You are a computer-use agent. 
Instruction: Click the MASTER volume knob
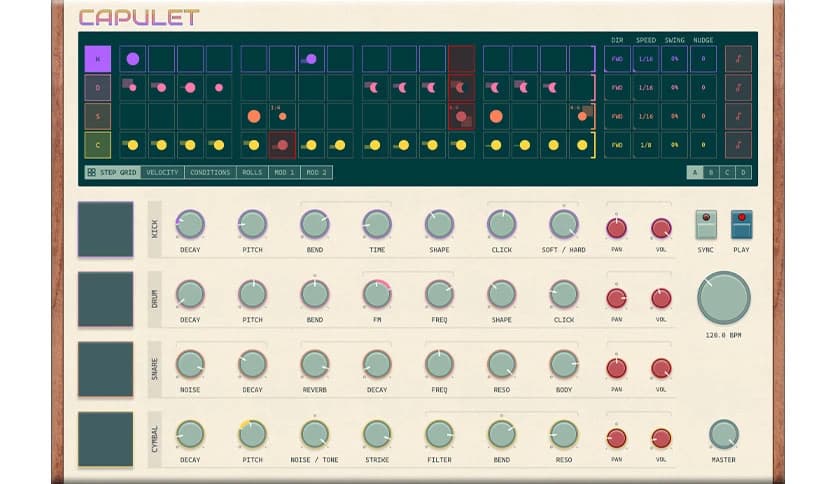coord(724,434)
